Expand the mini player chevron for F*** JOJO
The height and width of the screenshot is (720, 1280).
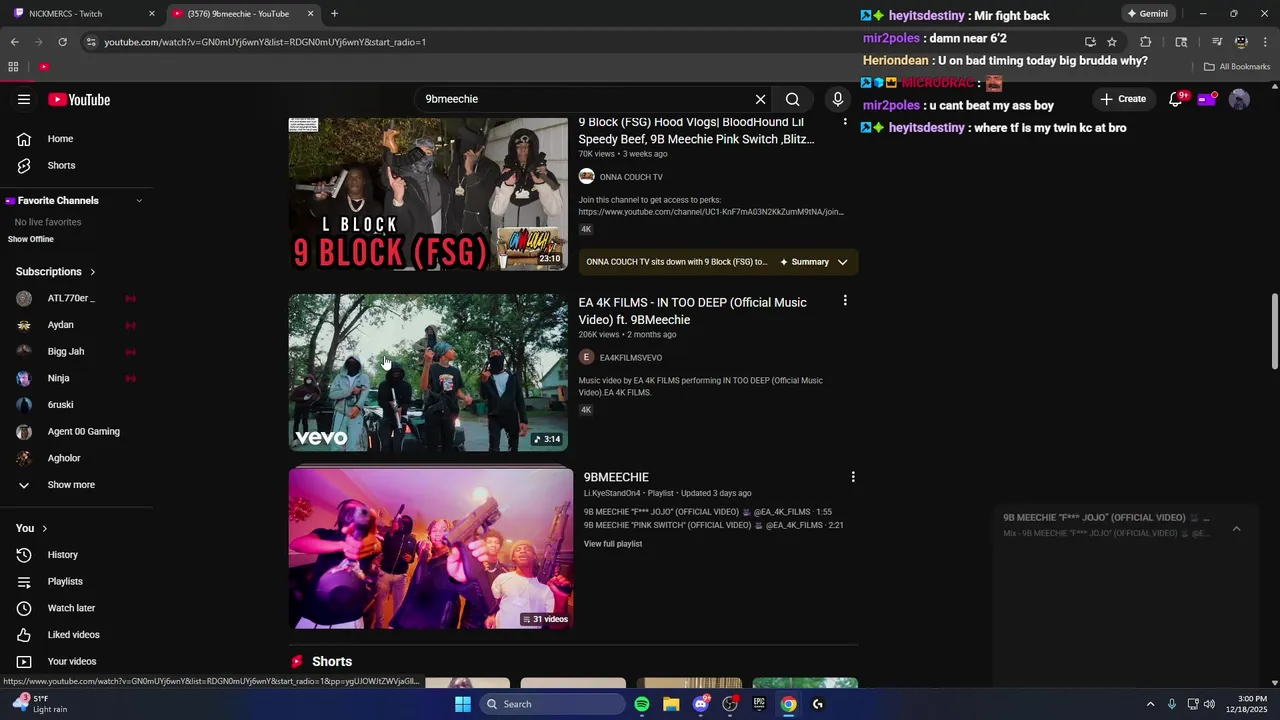click(1237, 529)
